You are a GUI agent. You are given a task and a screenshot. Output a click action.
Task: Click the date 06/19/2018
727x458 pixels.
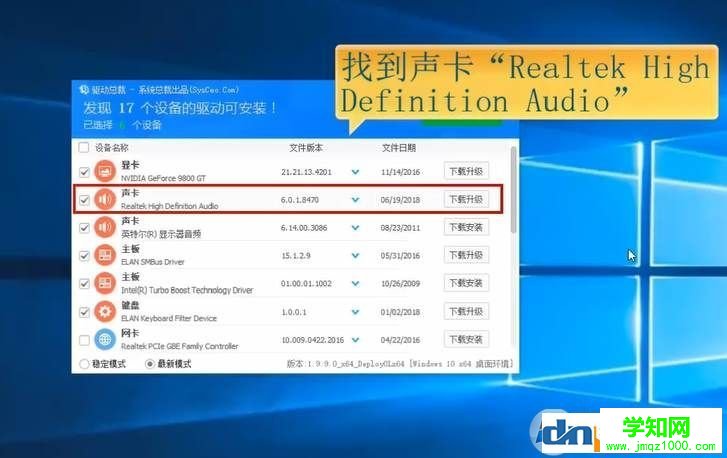pyautogui.click(x=400, y=200)
